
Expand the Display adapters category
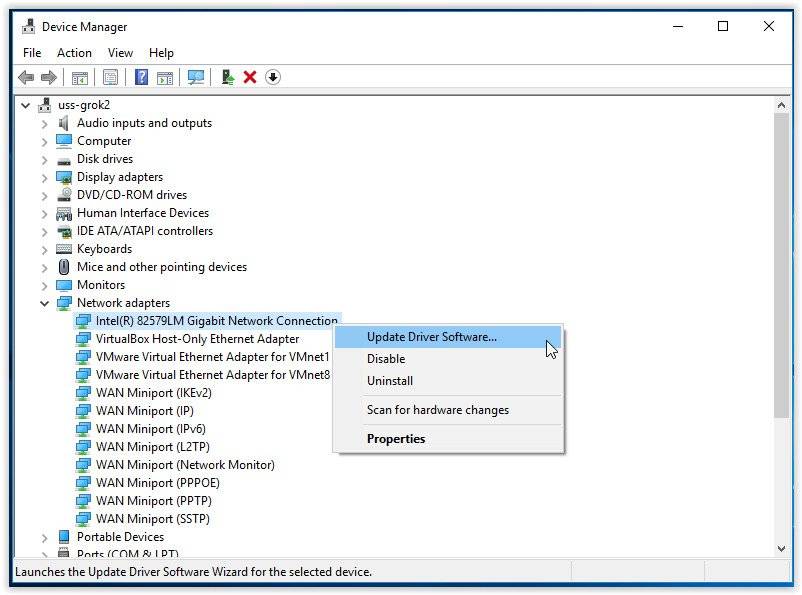point(44,178)
